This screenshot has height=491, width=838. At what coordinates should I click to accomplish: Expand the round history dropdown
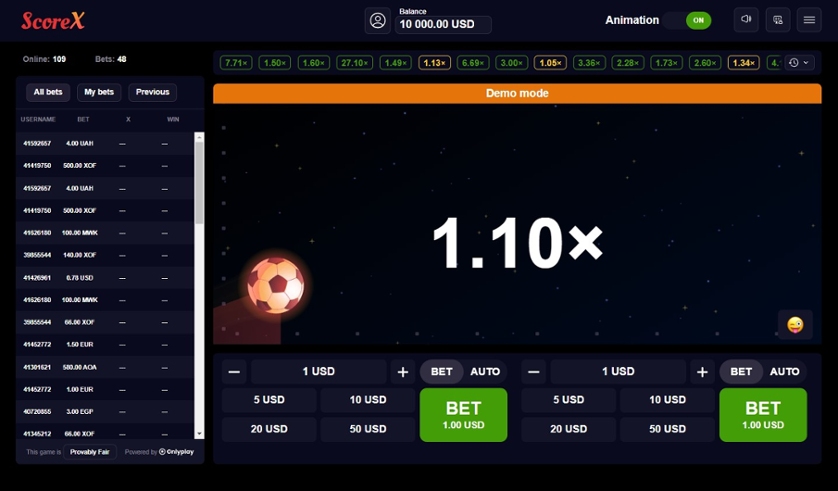[x=800, y=63]
